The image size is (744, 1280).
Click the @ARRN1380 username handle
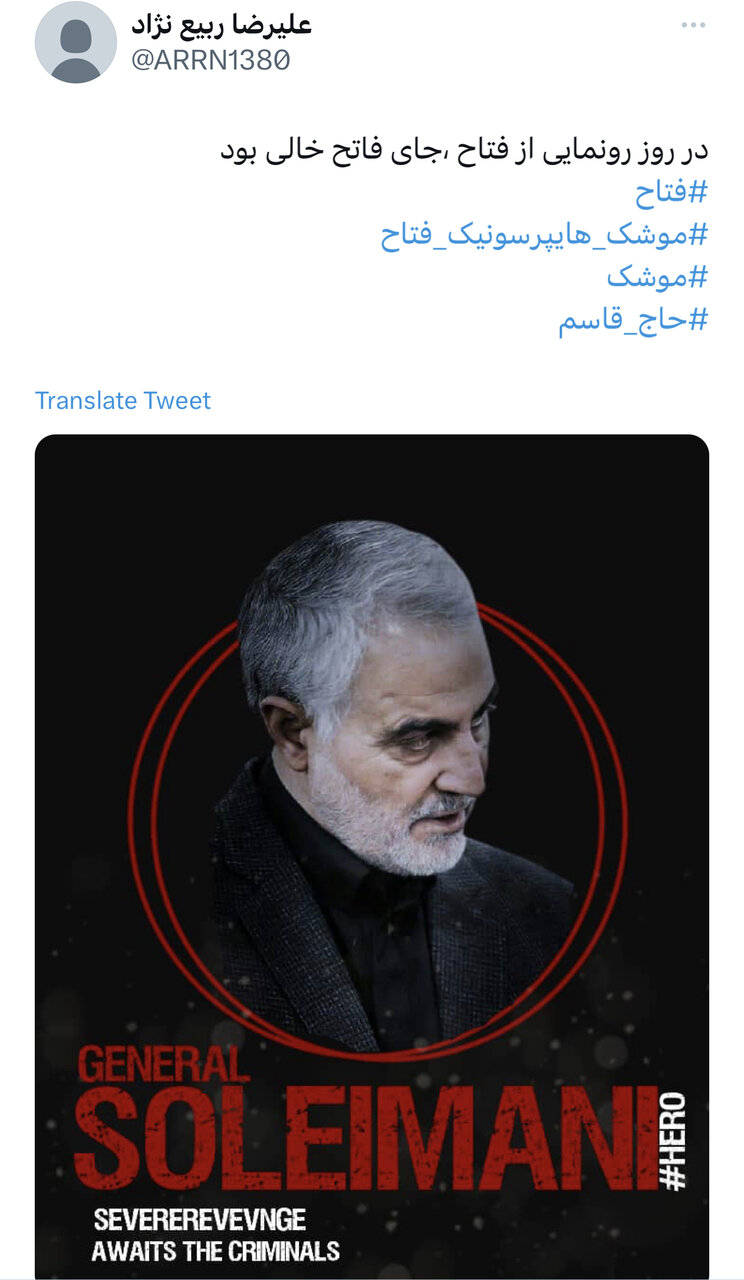pyautogui.click(x=211, y=59)
